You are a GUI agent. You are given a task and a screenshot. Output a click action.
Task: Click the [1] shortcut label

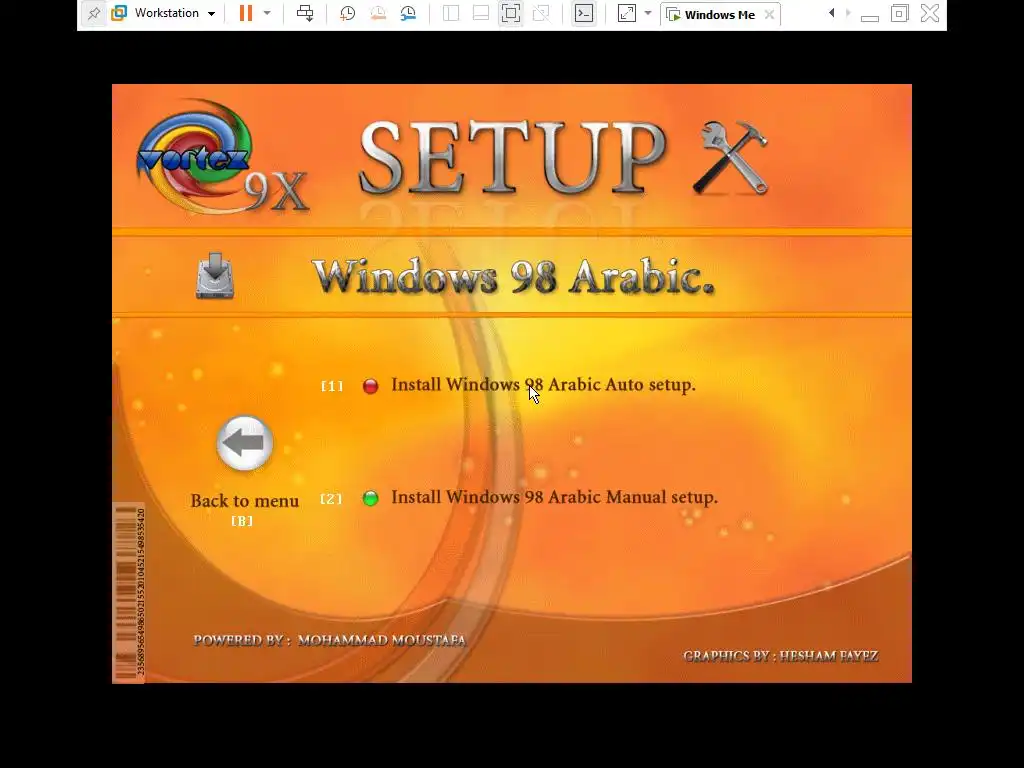[332, 386]
